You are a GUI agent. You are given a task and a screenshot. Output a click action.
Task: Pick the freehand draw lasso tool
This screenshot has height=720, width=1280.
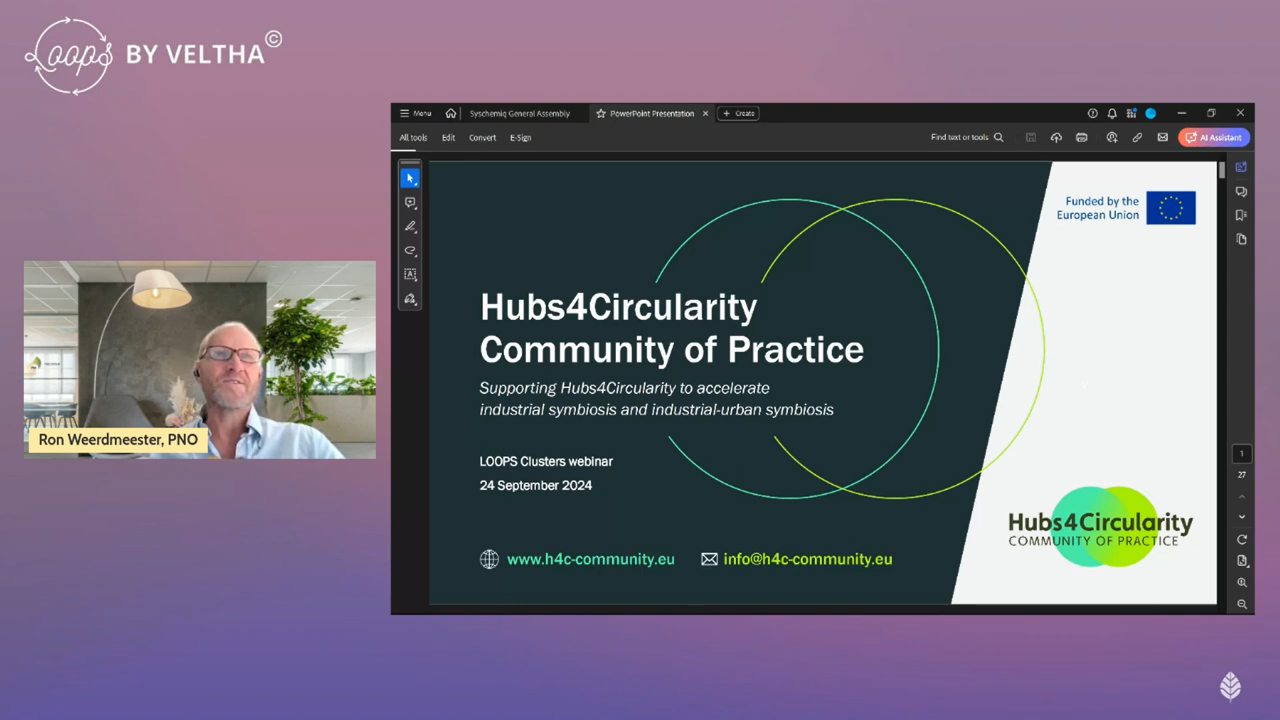pyautogui.click(x=410, y=251)
